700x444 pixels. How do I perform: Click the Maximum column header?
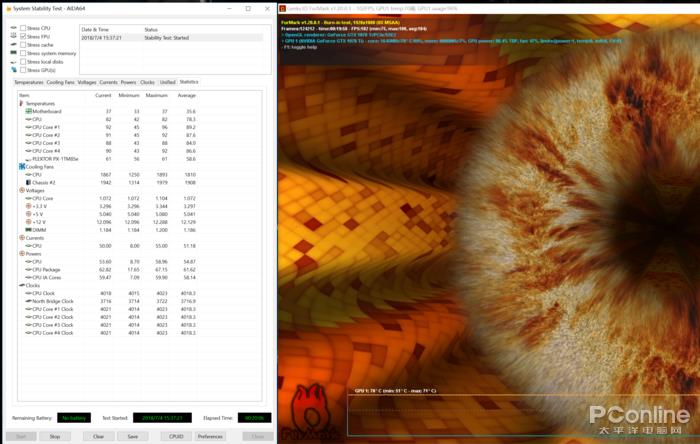click(156, 95)
